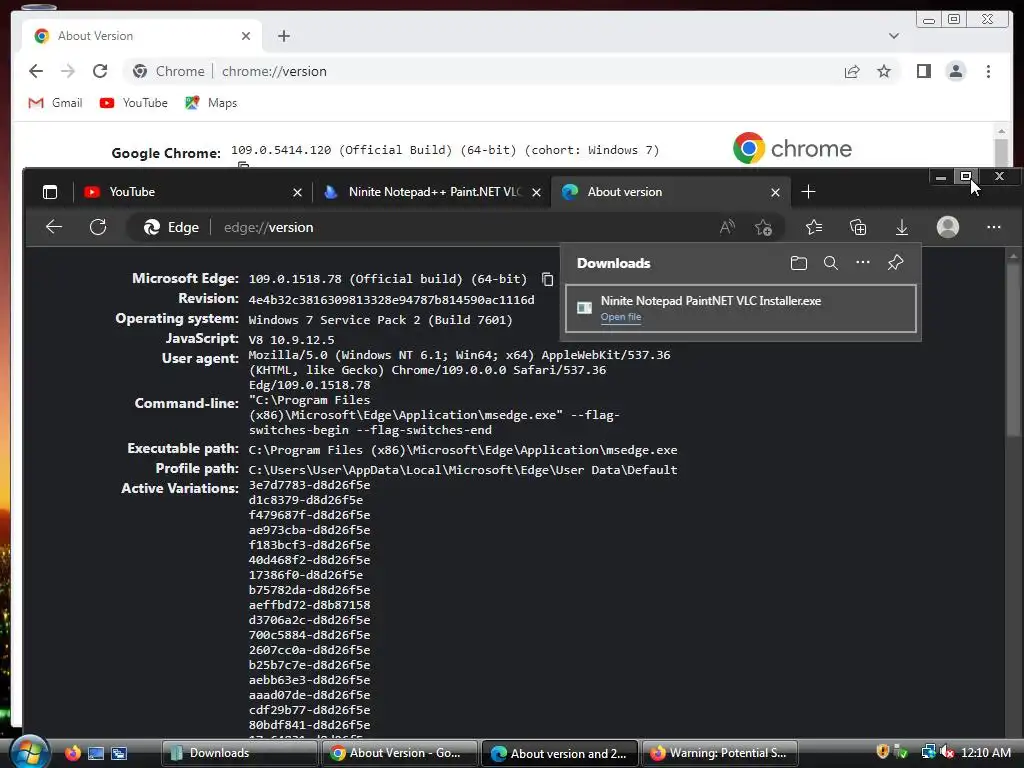Toggle the Edge Downloads toolbar button
This screenshot has height=768, width=1024.
901,227
